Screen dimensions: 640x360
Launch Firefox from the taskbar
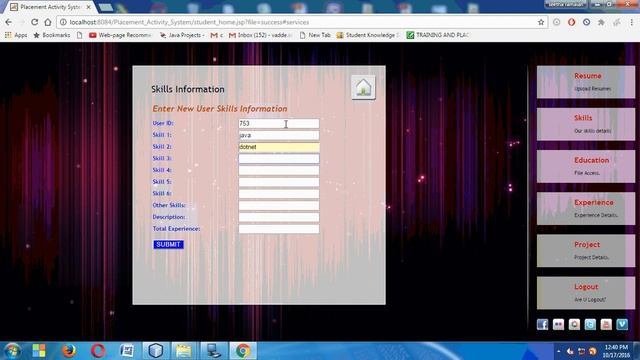pyautogui.click(x=69, y=351)
